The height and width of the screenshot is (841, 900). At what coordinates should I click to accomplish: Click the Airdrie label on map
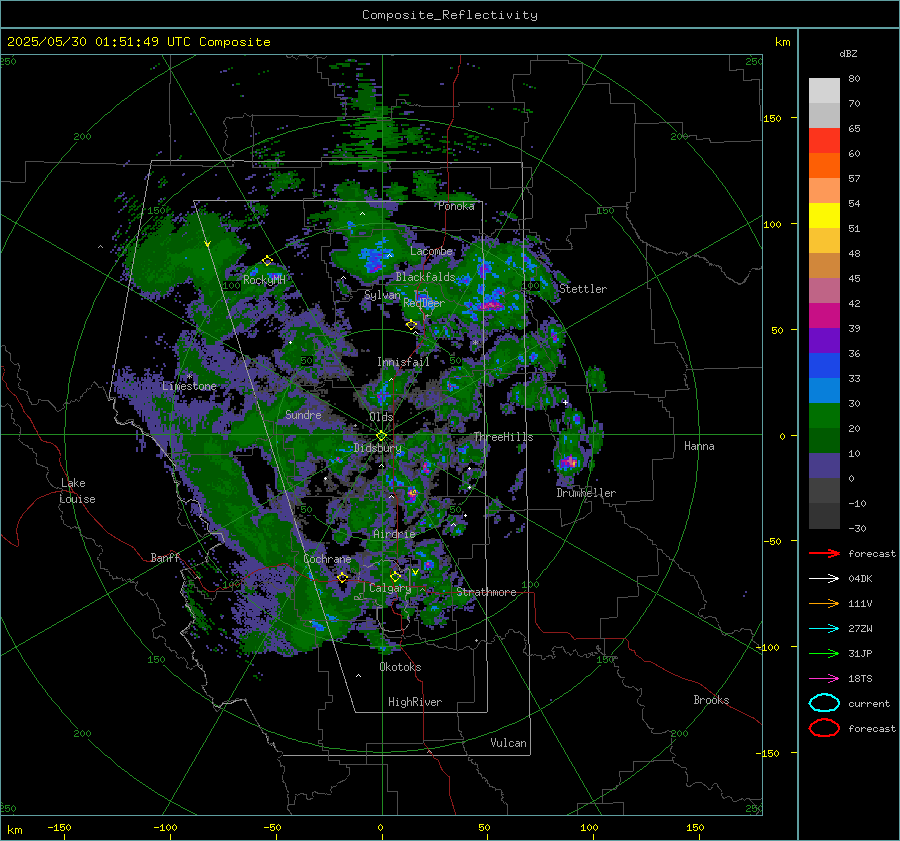[394, 534]
